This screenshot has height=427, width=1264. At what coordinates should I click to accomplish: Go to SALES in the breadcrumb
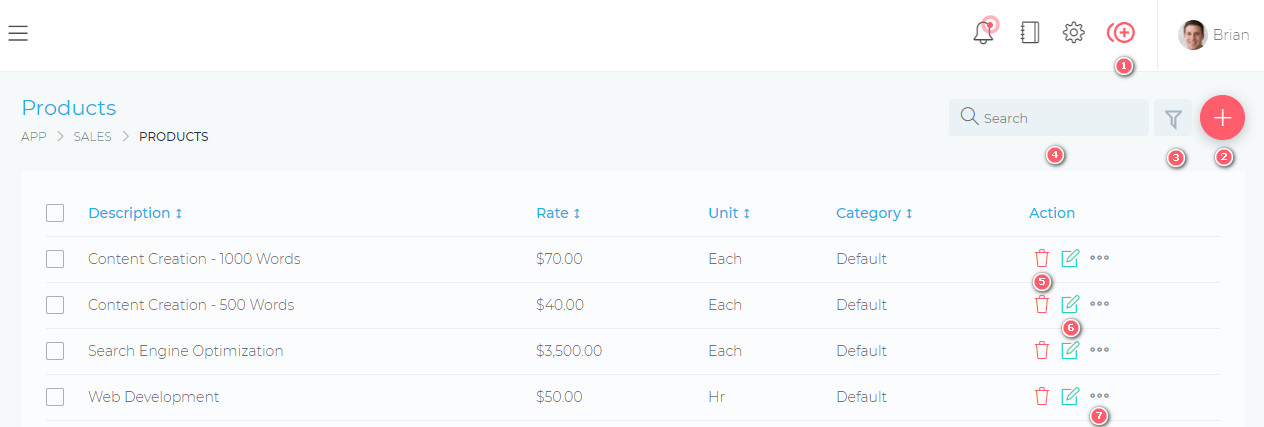[x=92, y=137]
